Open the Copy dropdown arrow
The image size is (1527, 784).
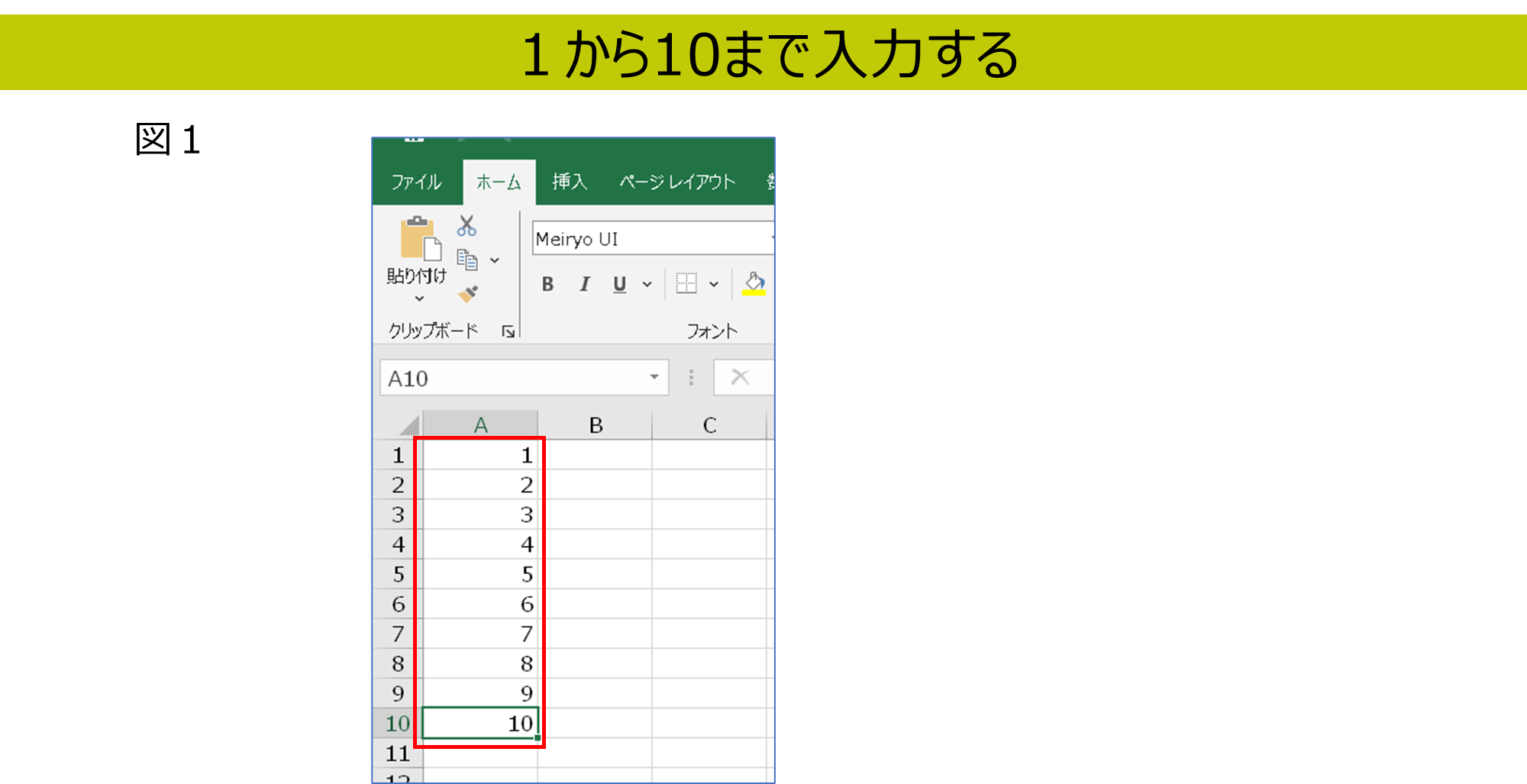coord(495,260)
